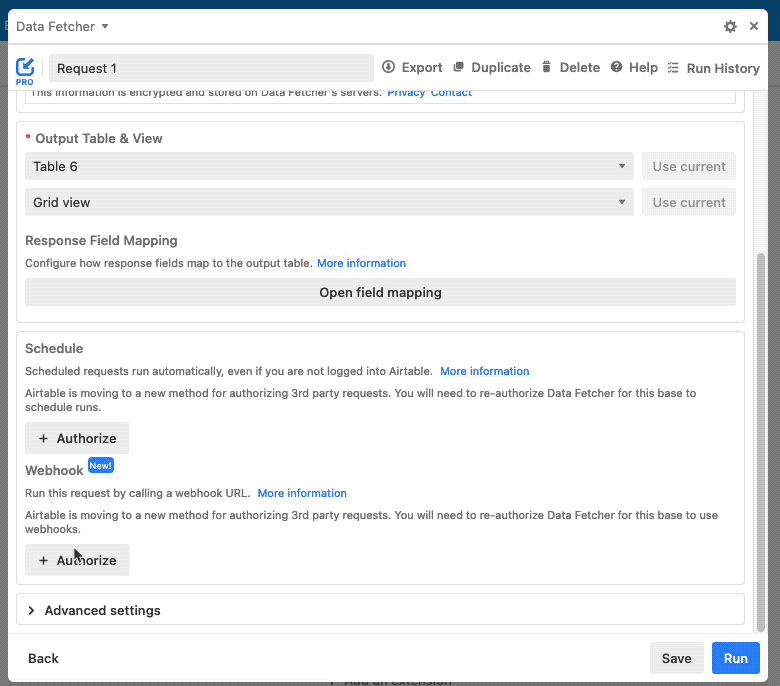Click the blue Run button

click(736, 658)
